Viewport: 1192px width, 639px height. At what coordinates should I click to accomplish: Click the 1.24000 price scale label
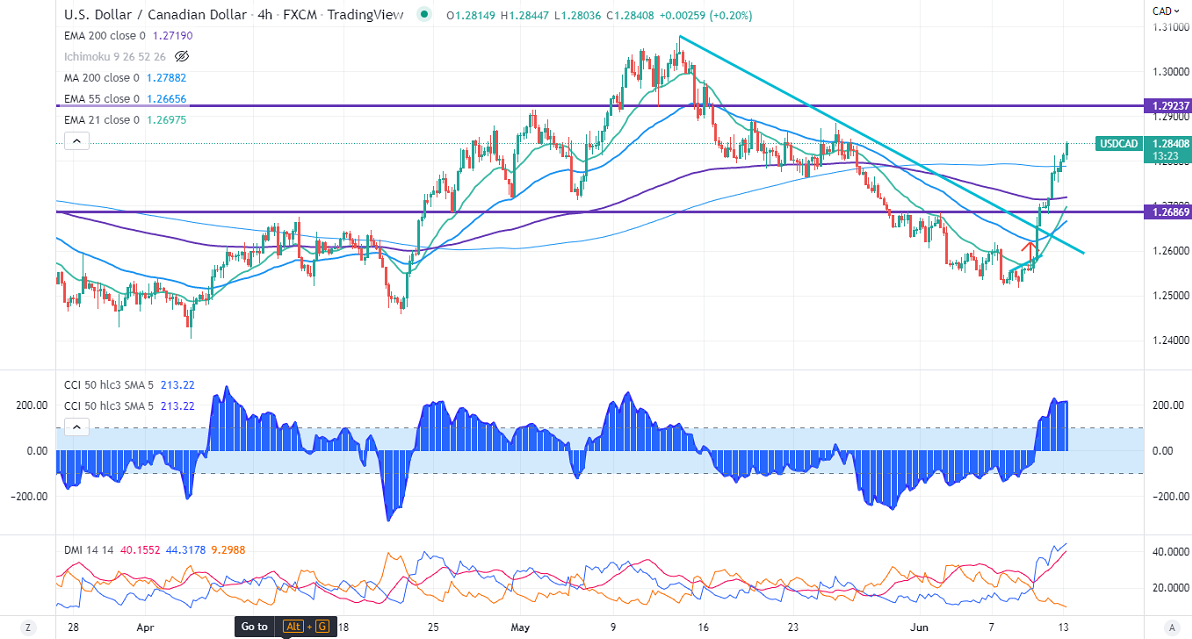point(1171,340)
